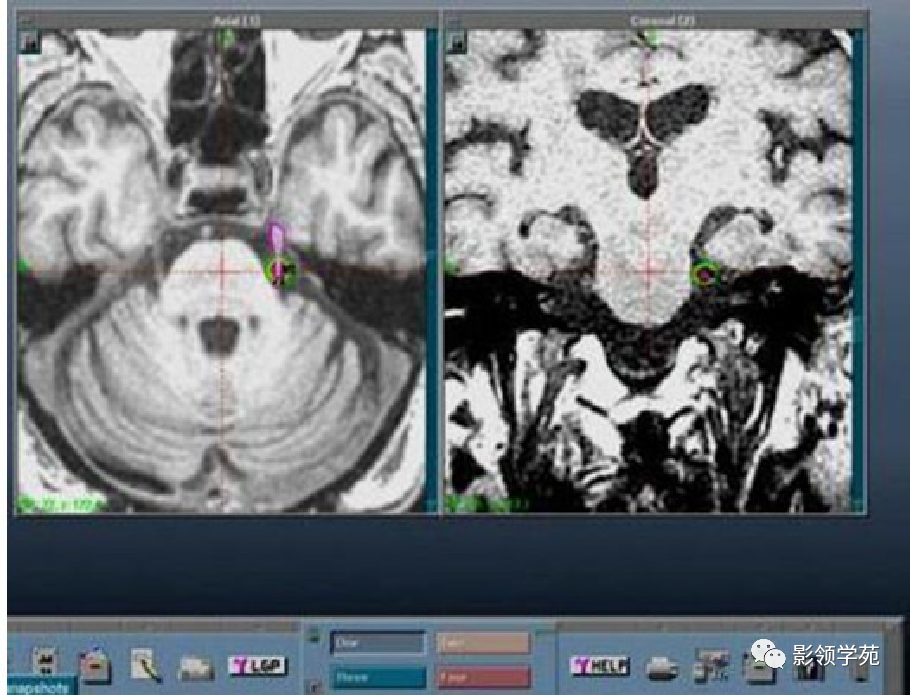Toggle the small checkbox at the bottom center panel
The height and width of the screenshot is (696, 910).
pos(314,687)
